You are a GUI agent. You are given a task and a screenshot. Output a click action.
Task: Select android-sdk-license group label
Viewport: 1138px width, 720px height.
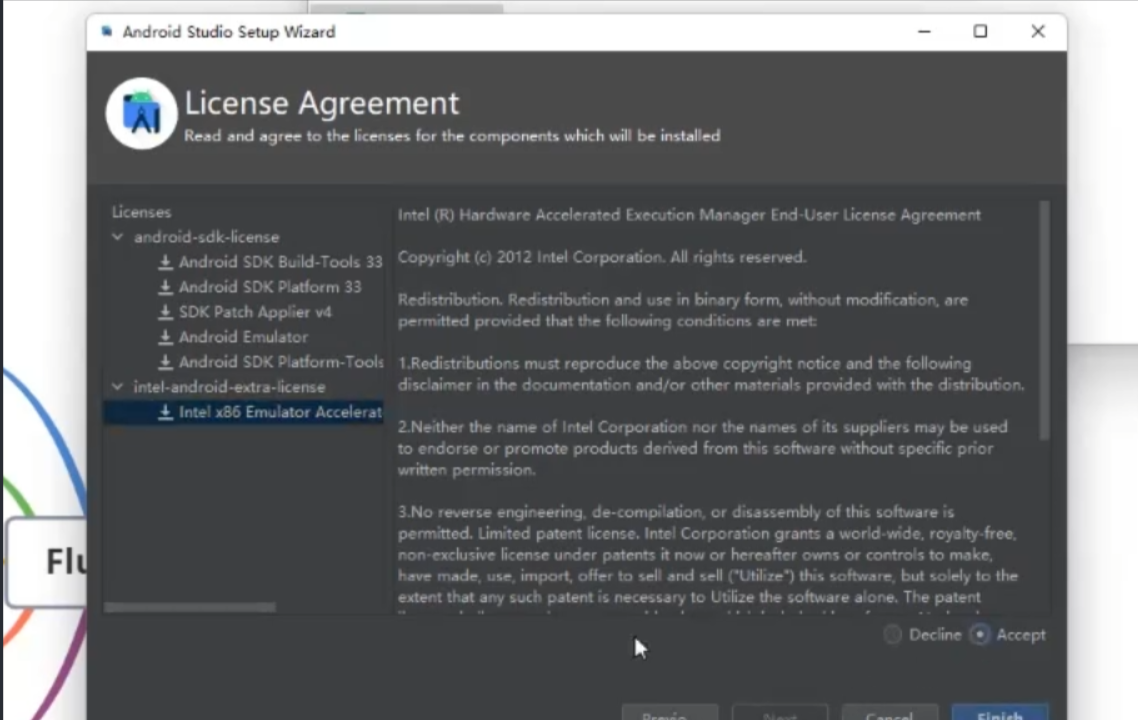[x=206, y=237]
